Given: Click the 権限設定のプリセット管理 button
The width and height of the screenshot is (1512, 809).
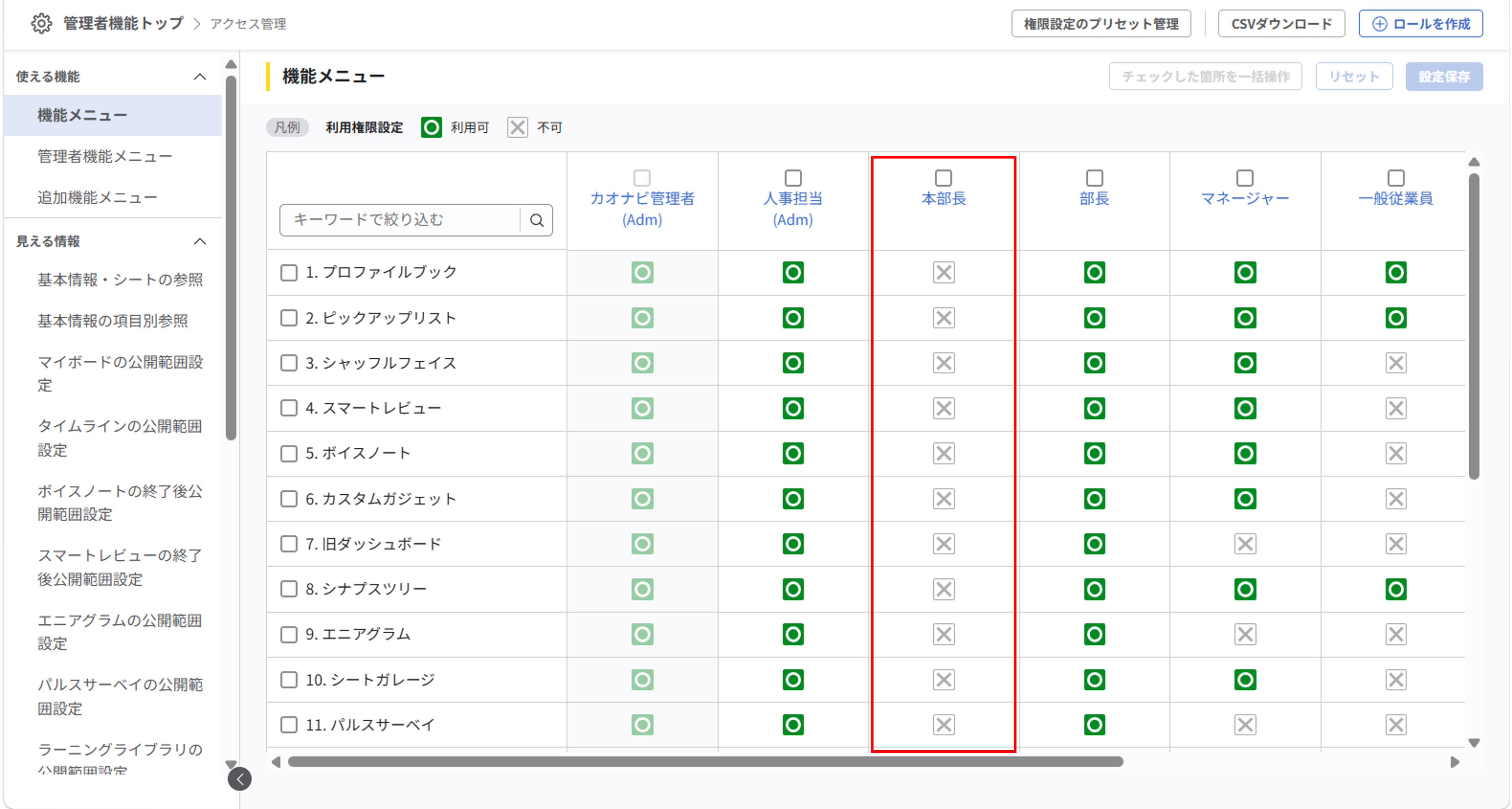Looking at the screenshot, I should [x=1101, y=23].
